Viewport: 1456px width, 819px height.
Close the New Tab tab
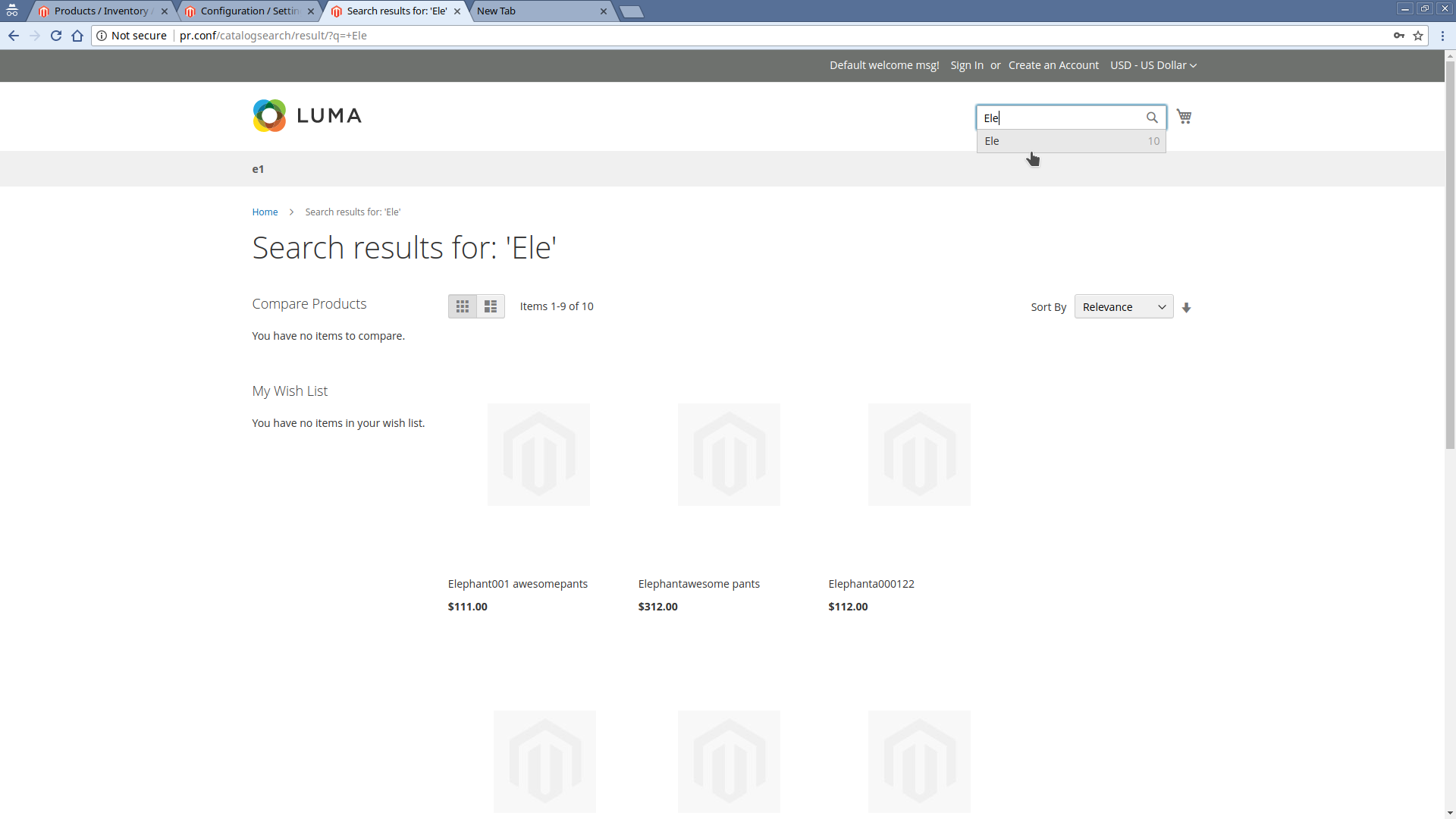click(x=604, y=11)
